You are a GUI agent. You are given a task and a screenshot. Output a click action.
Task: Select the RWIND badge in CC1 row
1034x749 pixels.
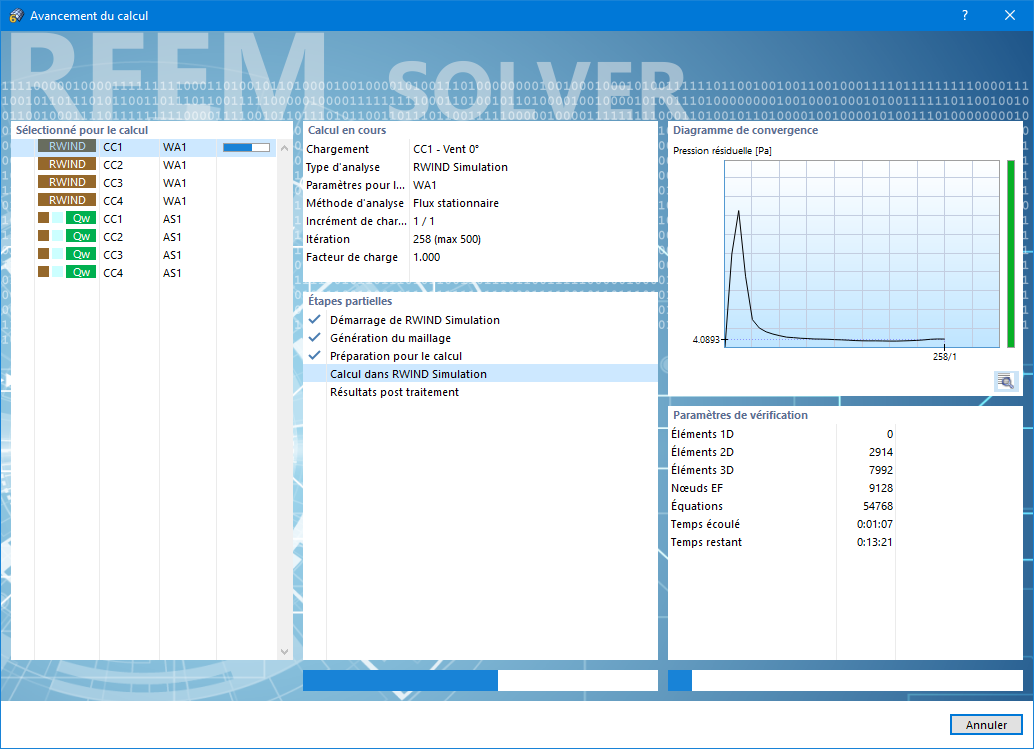[x=67, y=146]
